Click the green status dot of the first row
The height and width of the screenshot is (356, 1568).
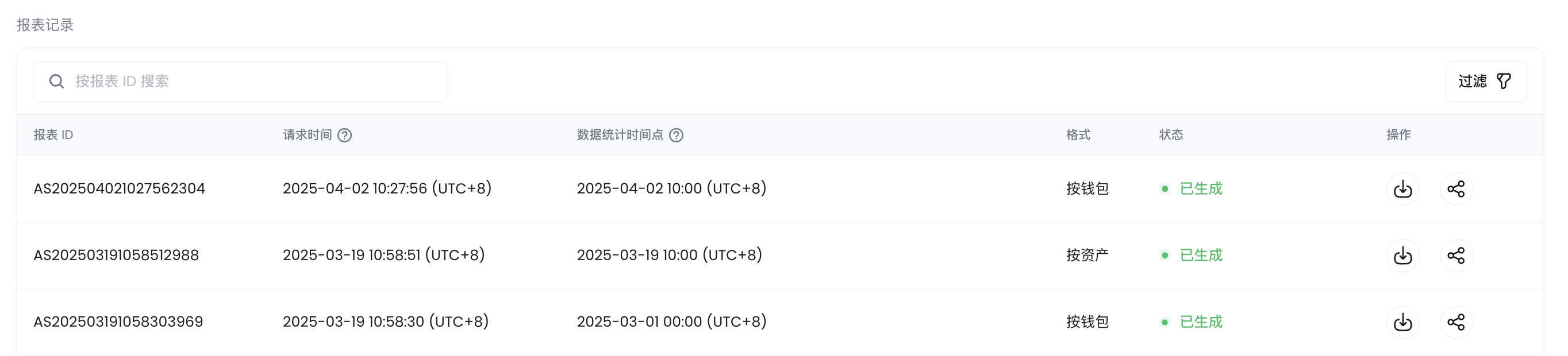[x=1166, y=190]
